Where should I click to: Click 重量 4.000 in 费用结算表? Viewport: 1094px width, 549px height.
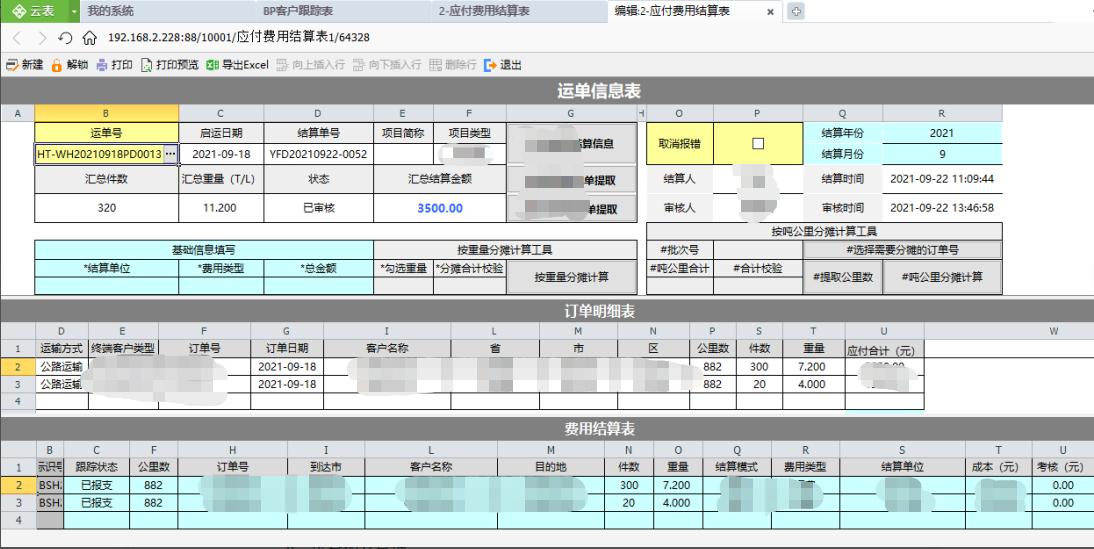tap(677, 502)
